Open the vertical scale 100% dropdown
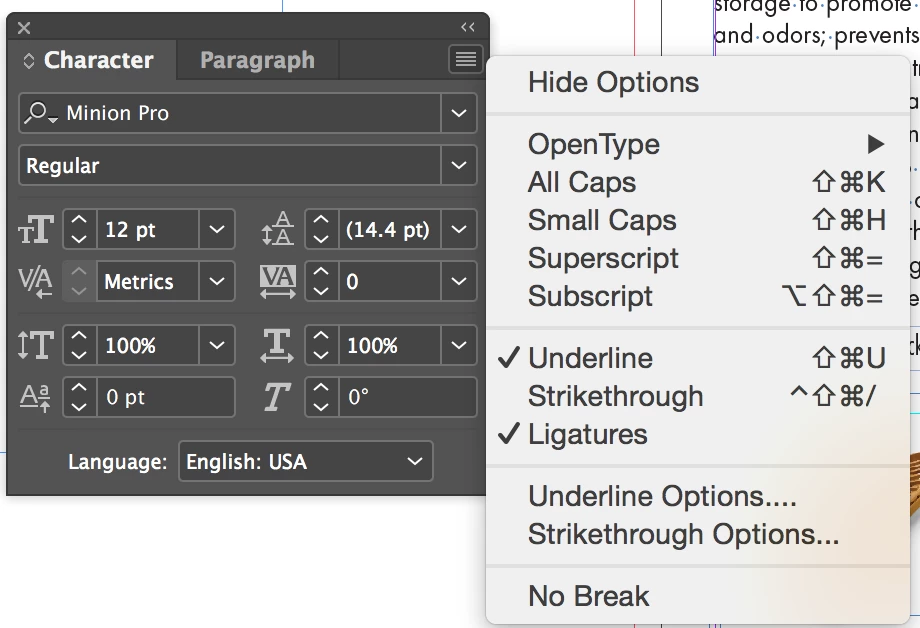Screen dimensions: 920x628 [217, 345]
